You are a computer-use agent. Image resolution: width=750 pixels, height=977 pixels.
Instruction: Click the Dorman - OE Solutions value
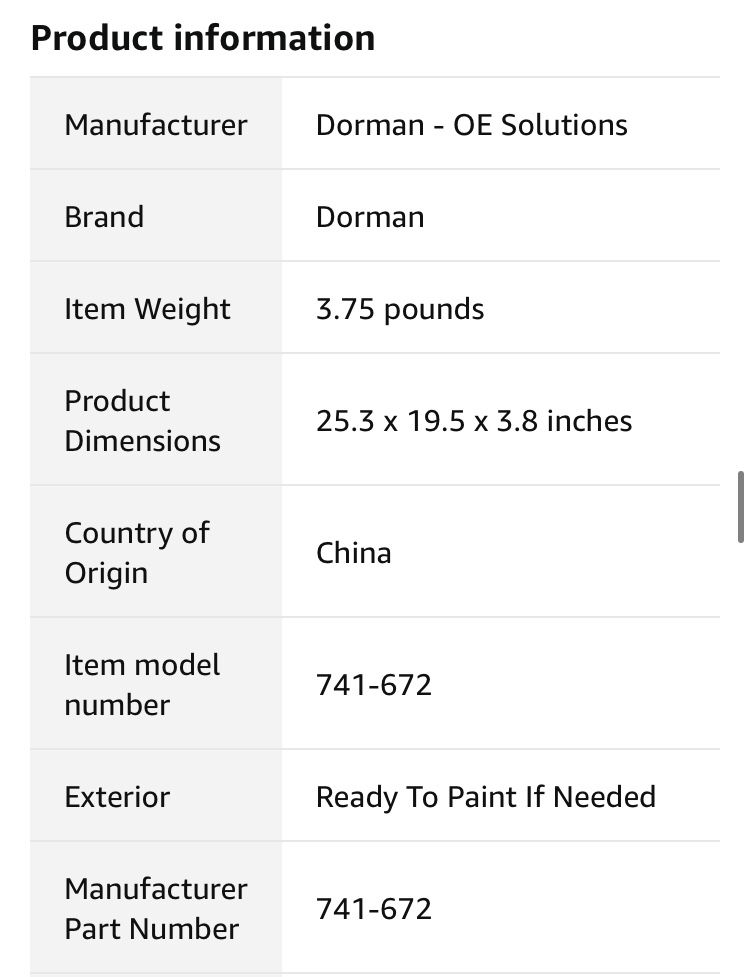pos(472,125)
